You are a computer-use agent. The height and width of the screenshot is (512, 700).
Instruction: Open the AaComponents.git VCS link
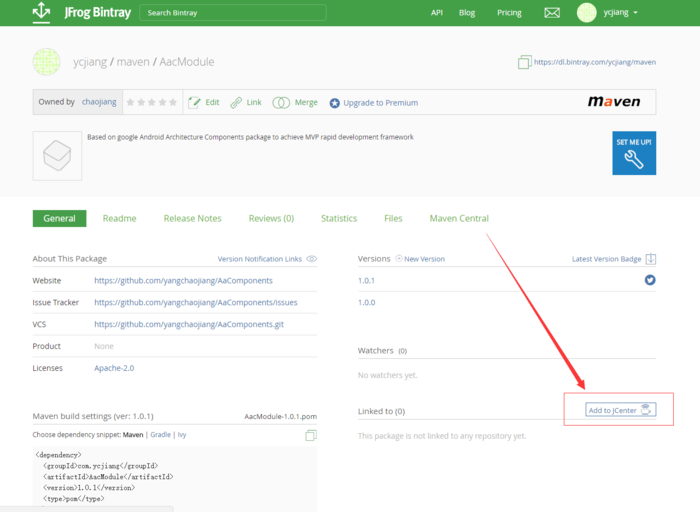[x=189, y=324]
